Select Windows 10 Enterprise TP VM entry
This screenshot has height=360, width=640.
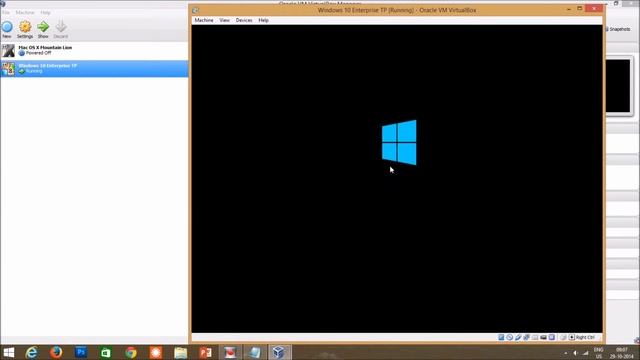click(x=94, y=69)
